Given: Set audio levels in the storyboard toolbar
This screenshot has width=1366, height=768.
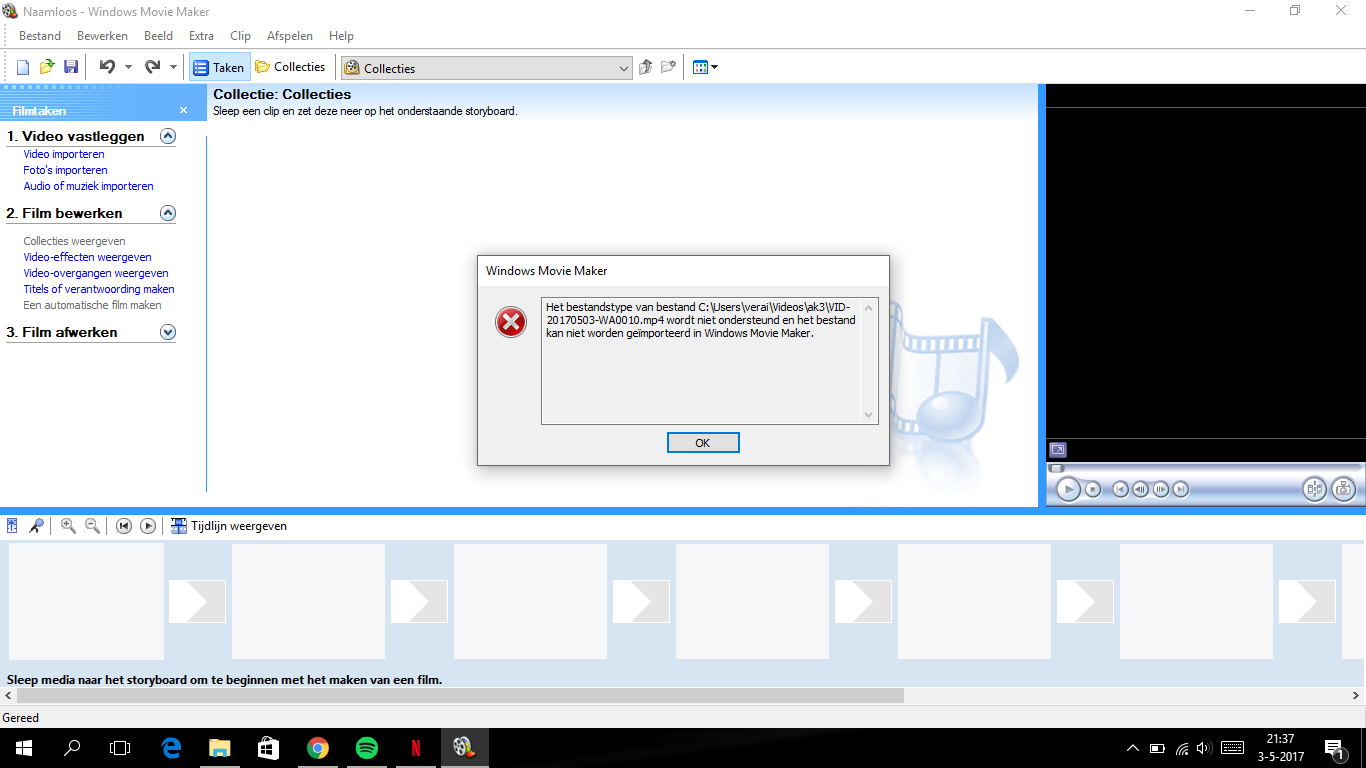Looking at the screenshot, I should 13,526.
